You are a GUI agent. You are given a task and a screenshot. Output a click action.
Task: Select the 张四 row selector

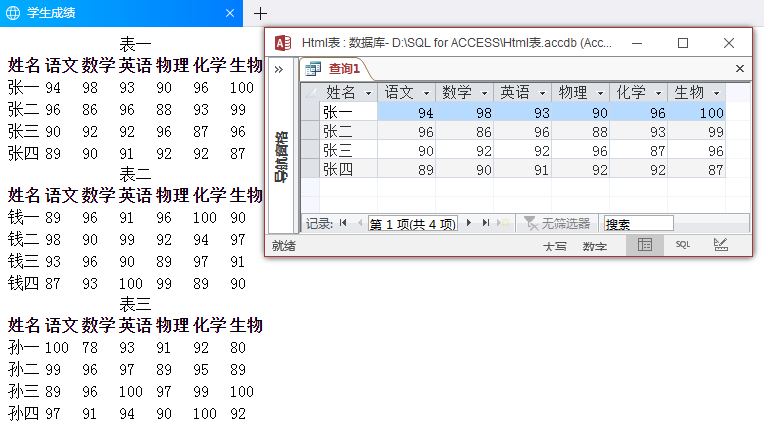310,169
